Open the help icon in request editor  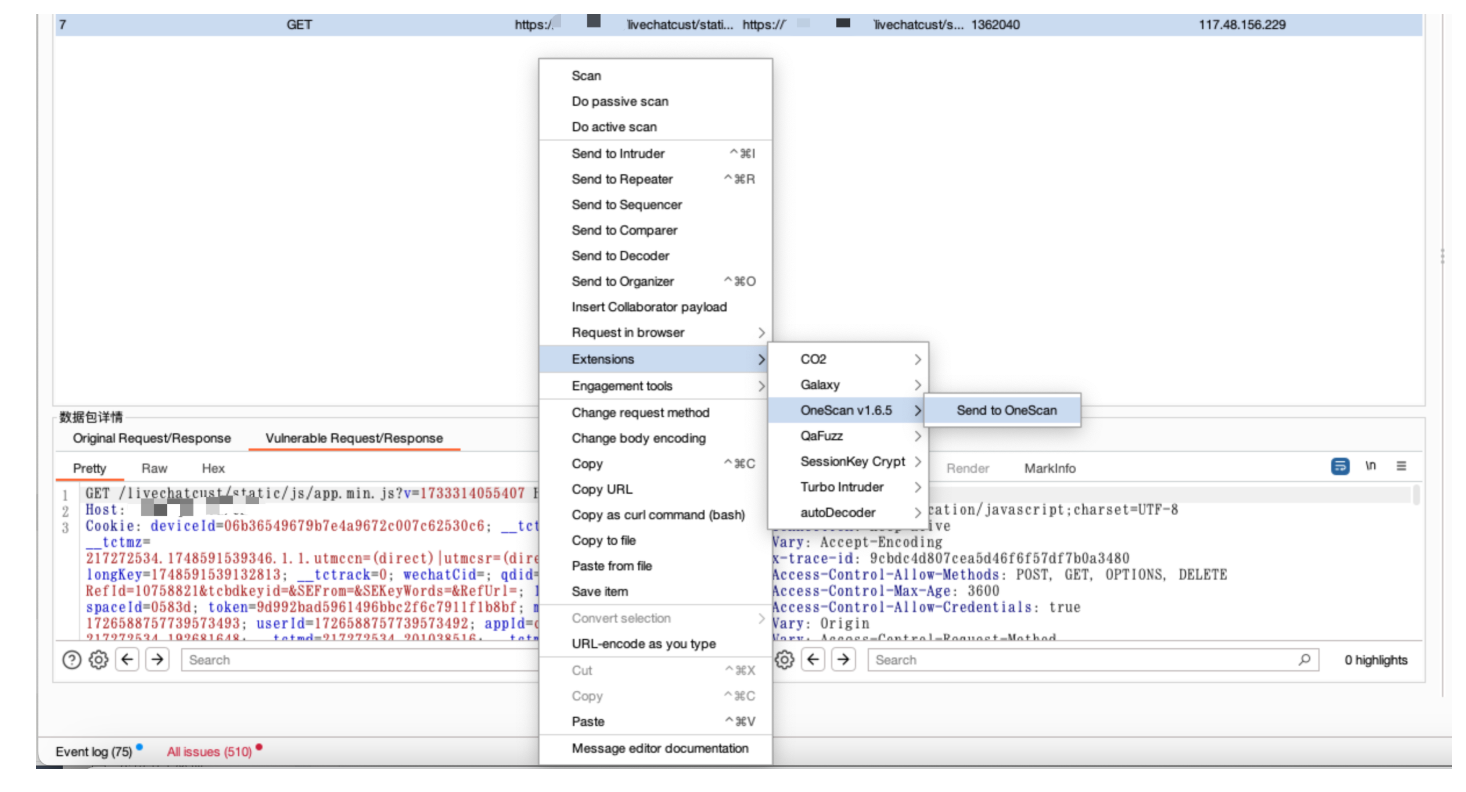click(x=71, y=660)
